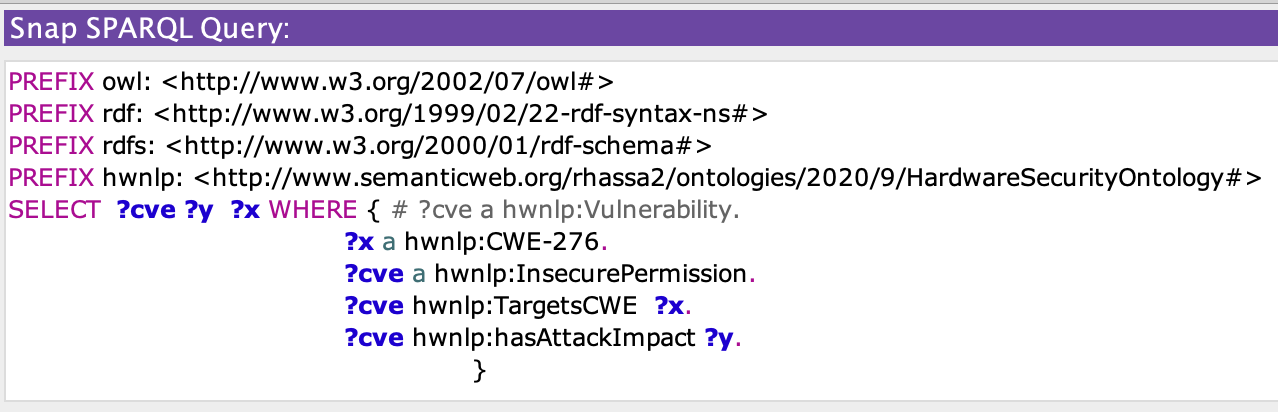Click the Snap SPARQL Query panel header
The height and width of the screenshot is (412, 1278).
(x=150, y=29)
